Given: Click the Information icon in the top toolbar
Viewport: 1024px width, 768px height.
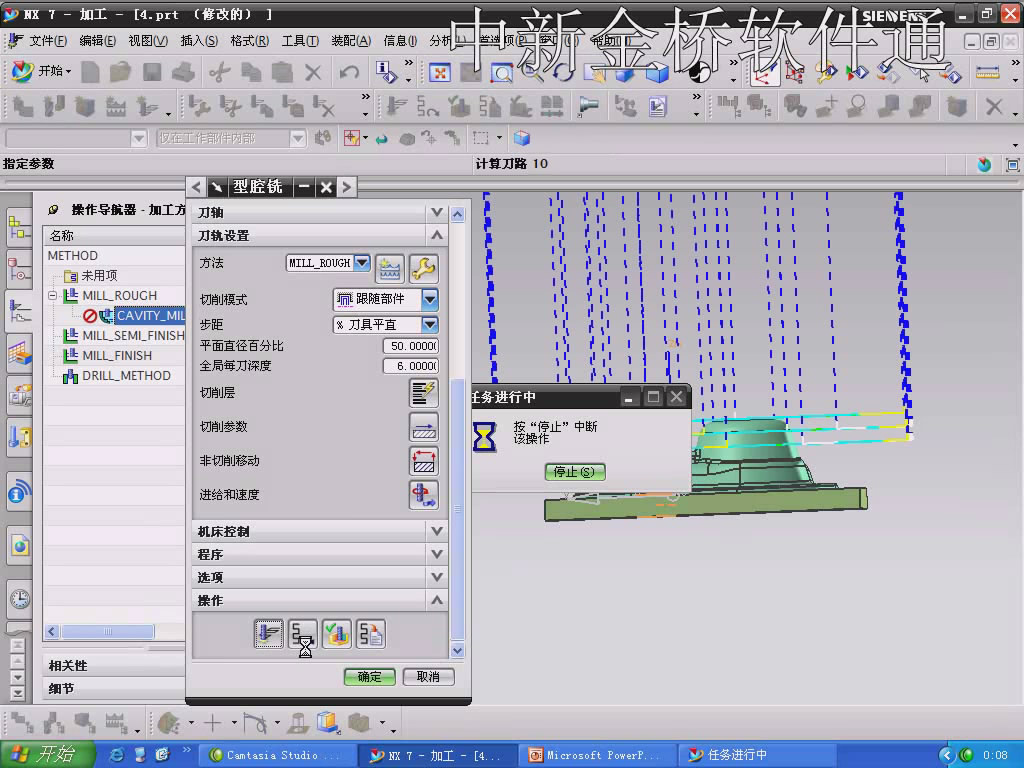Looking at the screenshot, I should 385,72.
